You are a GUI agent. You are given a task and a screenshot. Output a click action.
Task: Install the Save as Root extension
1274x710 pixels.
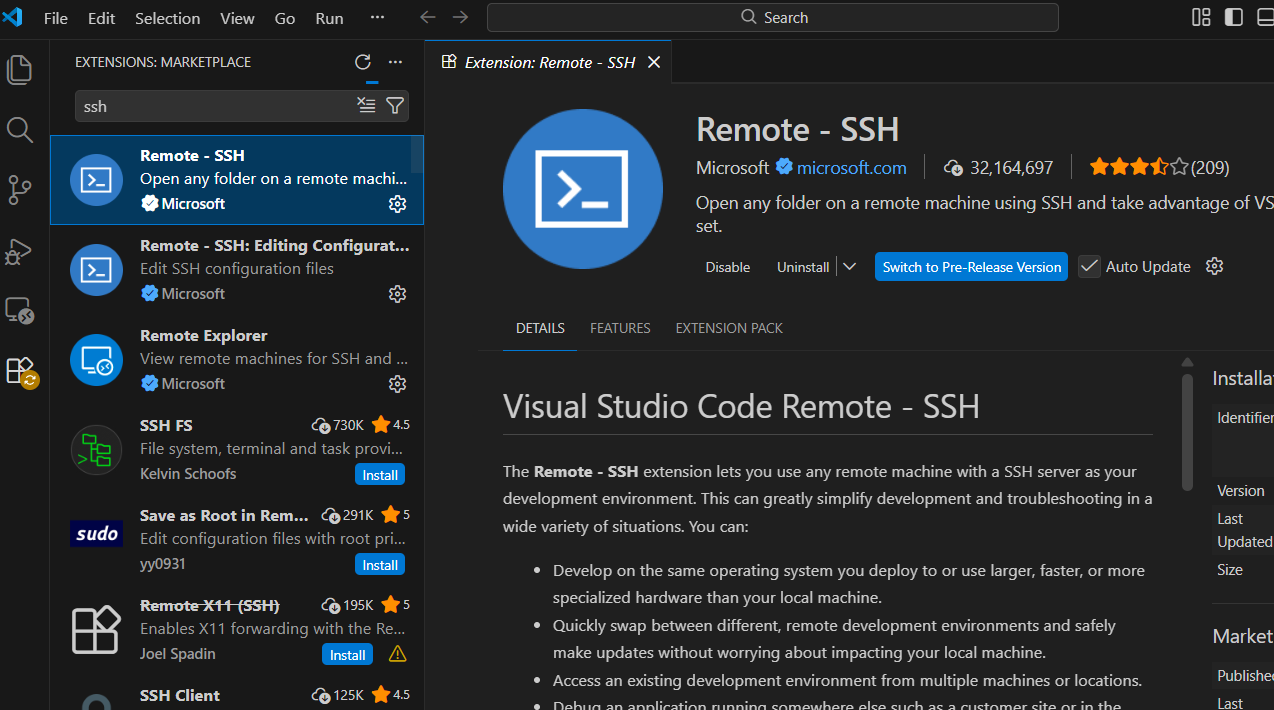click(x=380, y=565)
